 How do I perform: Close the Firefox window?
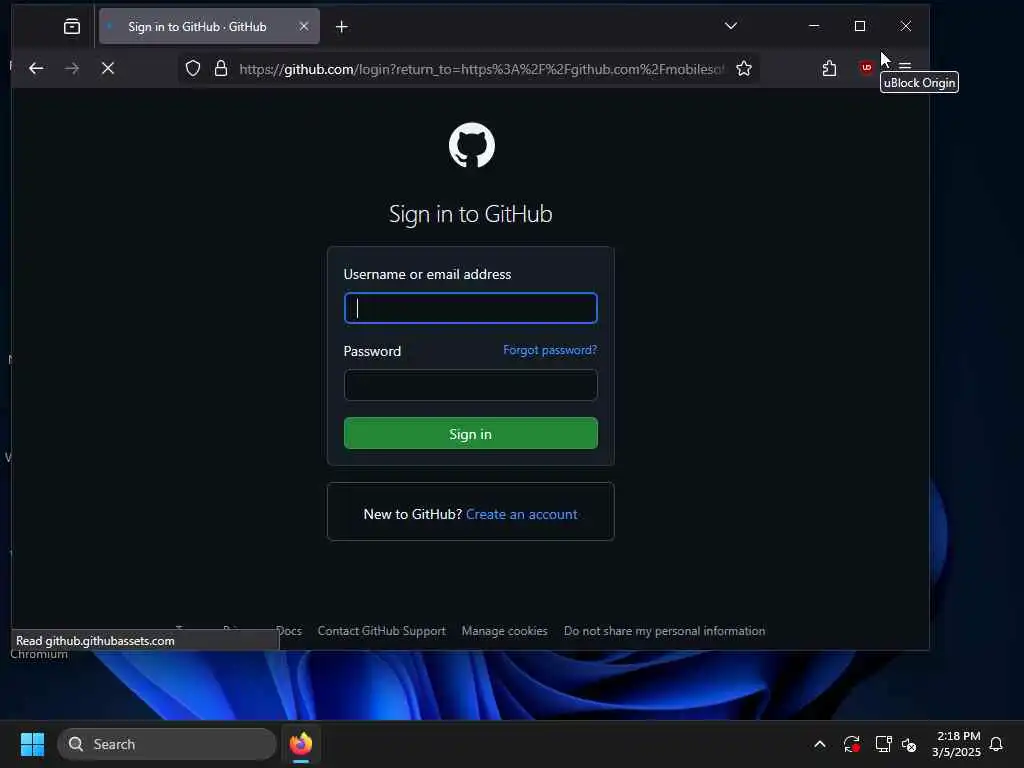tap(905, 26)
